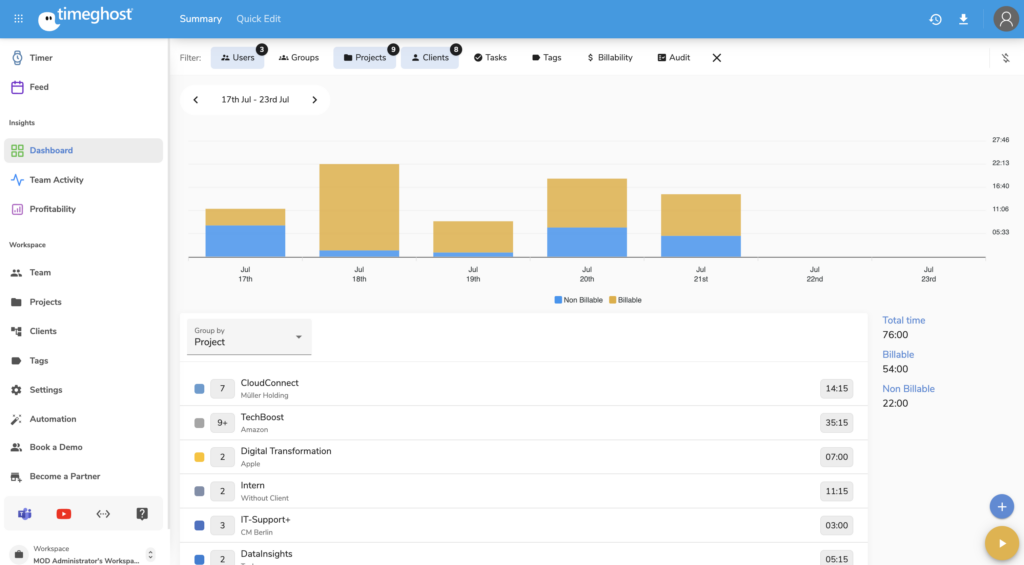Viewport: 1024px width, 565px height.
Task: Click the Microsoft Teams icon in sidebar
Action: click(25, 514)
